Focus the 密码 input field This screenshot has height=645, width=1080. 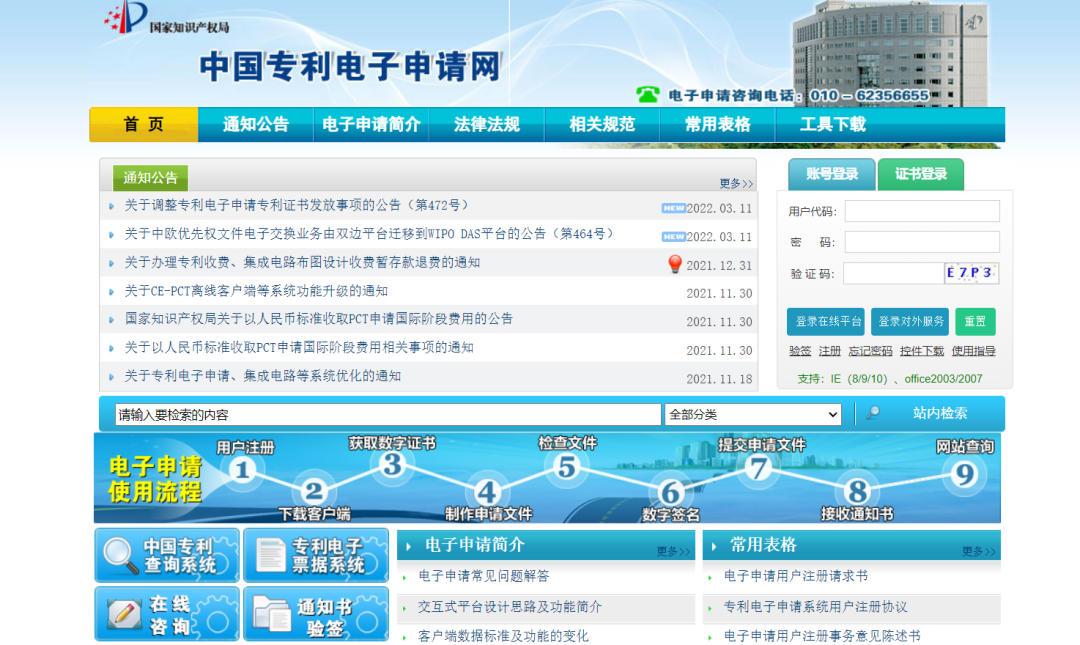point(922,242)
